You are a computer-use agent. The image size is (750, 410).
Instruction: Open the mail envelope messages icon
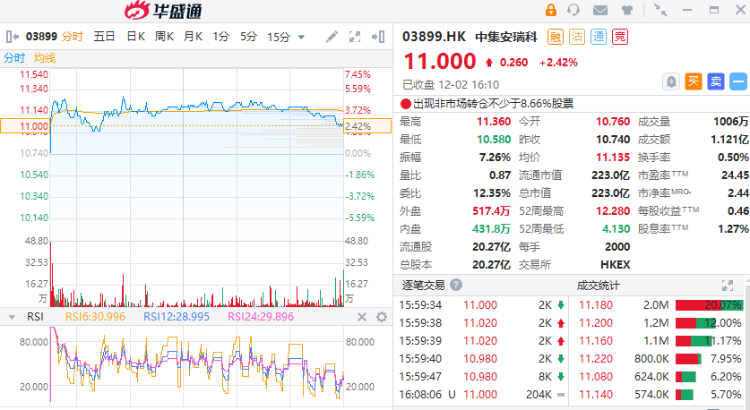pos(600,10)
